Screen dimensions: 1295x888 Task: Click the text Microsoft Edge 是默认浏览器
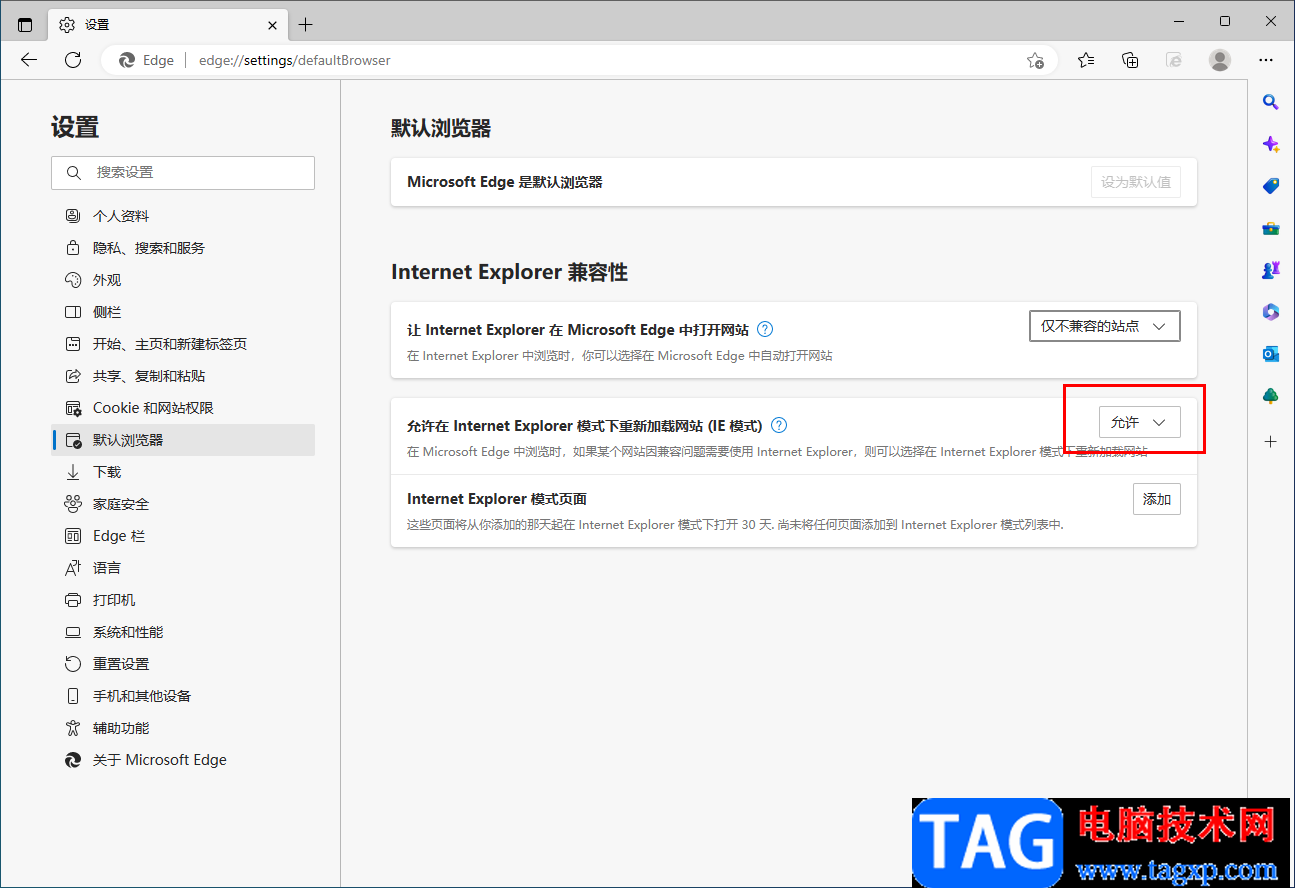click(505, 182)
